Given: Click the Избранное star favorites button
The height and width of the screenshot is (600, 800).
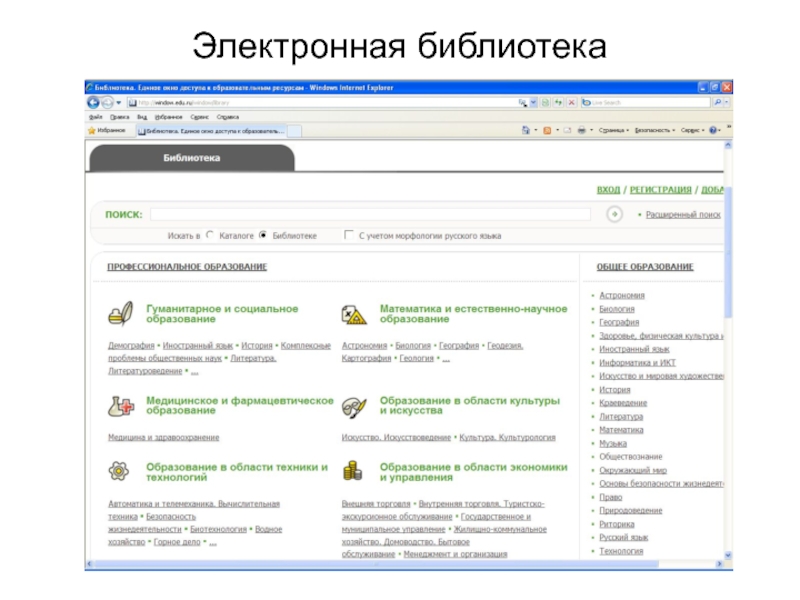Looking at the screenshot, I should pyautogui.click(x=107, y=131).
